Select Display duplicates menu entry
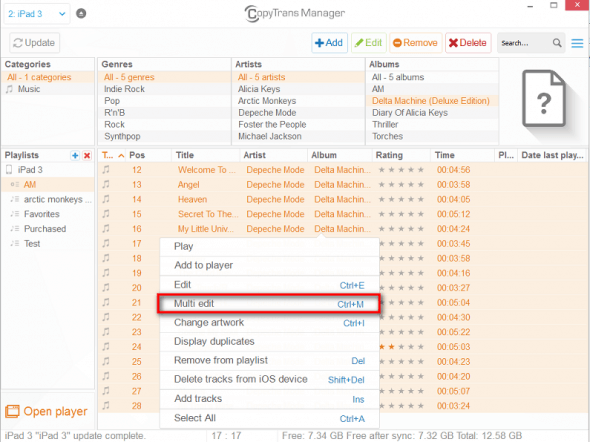Screen dimensions: 590x442 point(269,342)
